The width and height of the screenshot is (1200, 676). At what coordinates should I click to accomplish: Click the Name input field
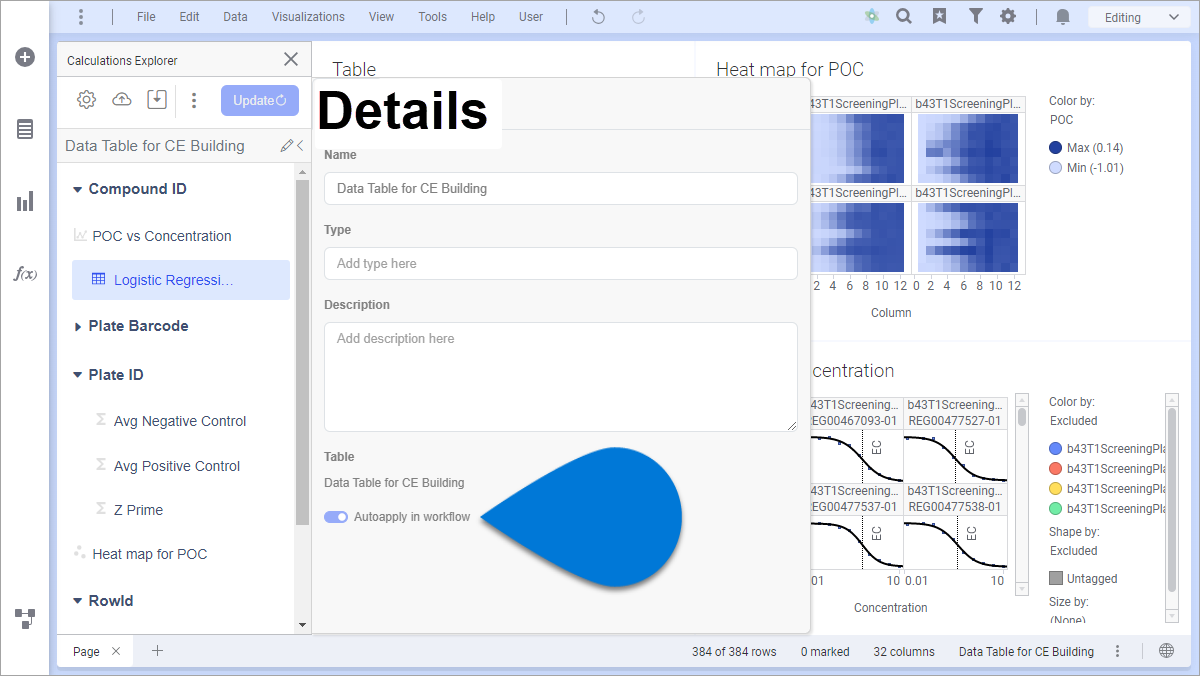(x=560, y=188)
